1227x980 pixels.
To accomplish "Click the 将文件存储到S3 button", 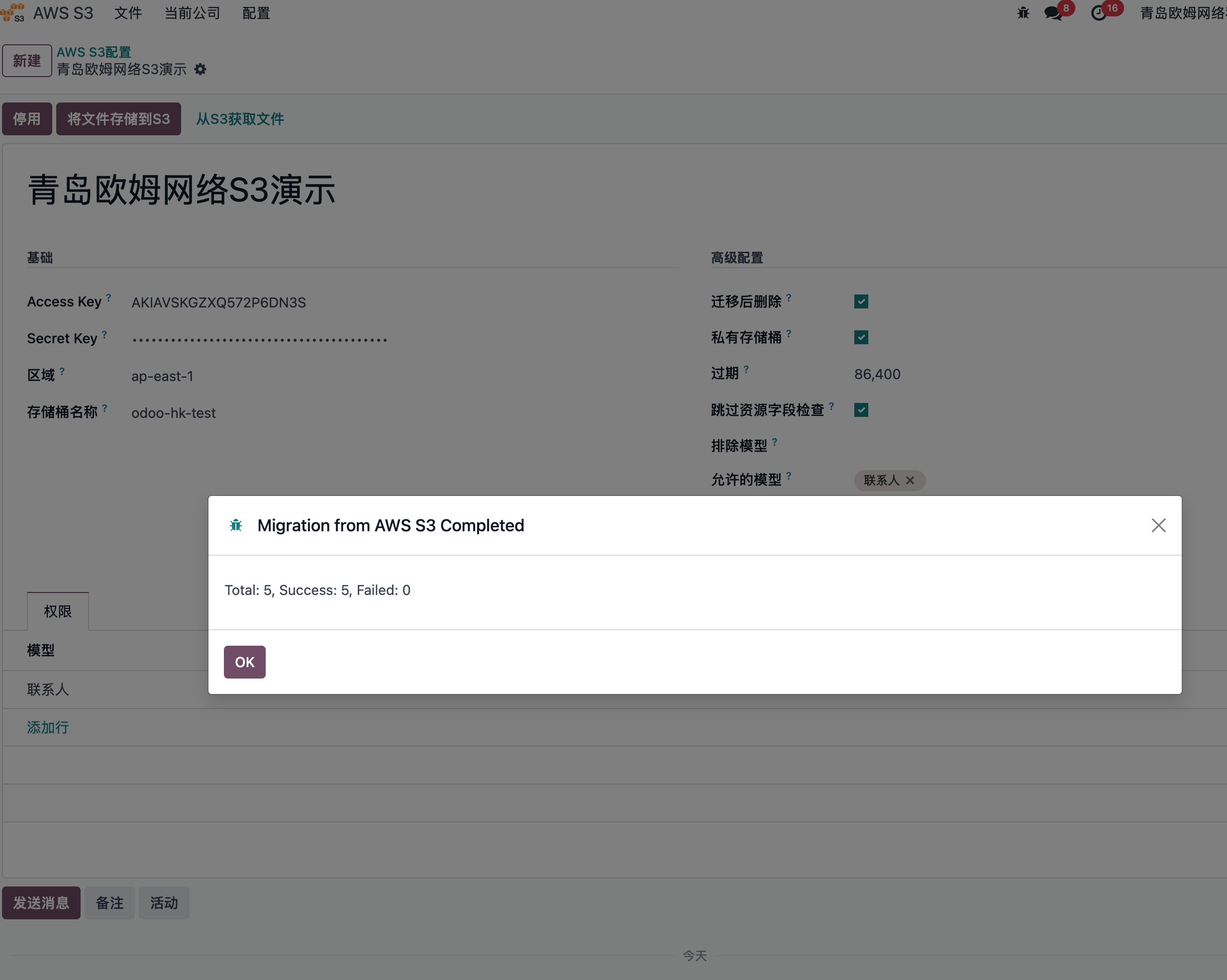I will click(x=118, y=119).
